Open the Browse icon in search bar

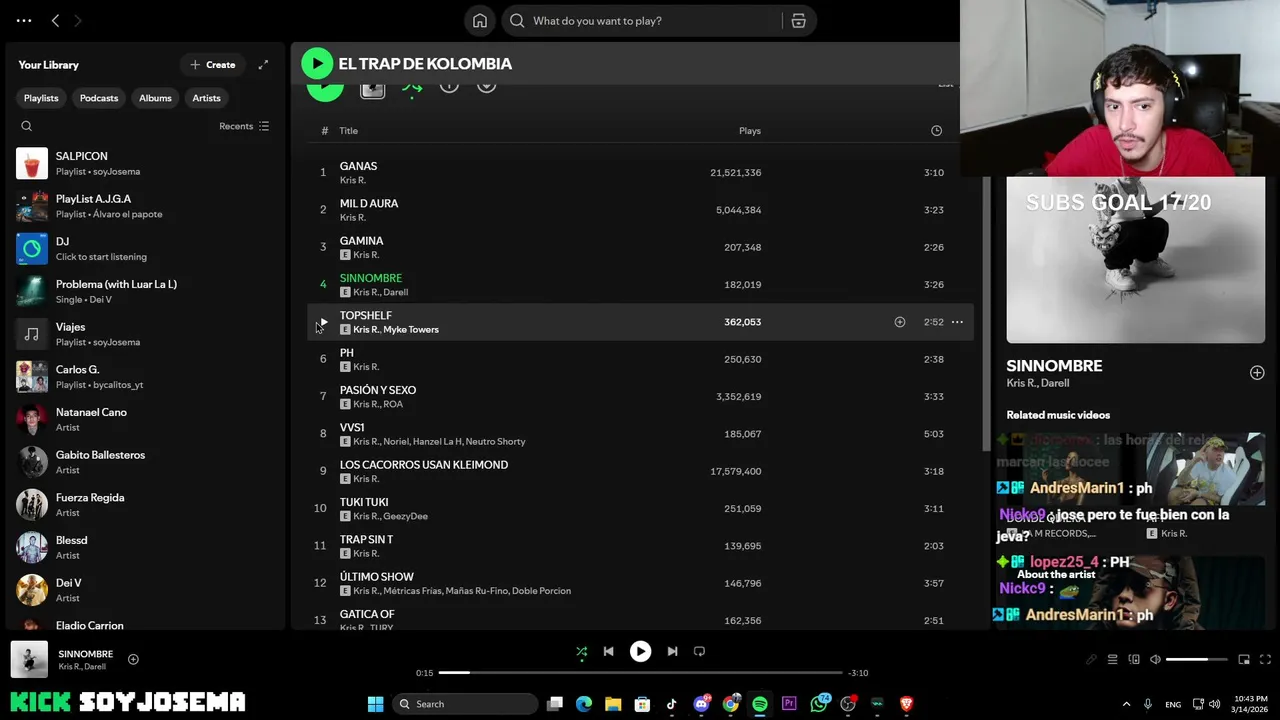pos(798,21)
